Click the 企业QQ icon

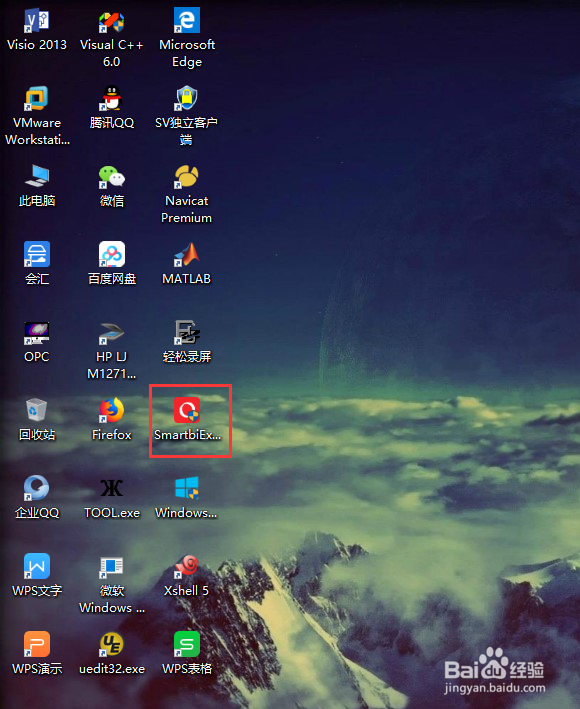pyautogui.click(x=37, y=488)
